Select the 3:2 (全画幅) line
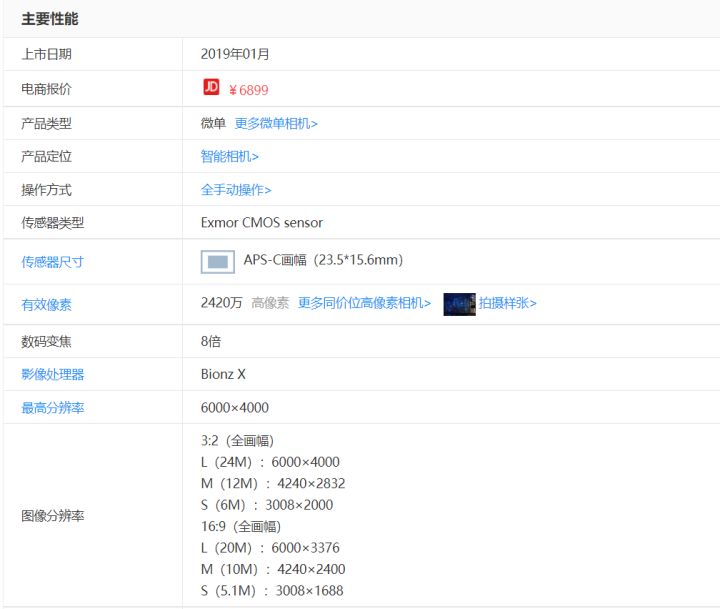 [237, 441]
